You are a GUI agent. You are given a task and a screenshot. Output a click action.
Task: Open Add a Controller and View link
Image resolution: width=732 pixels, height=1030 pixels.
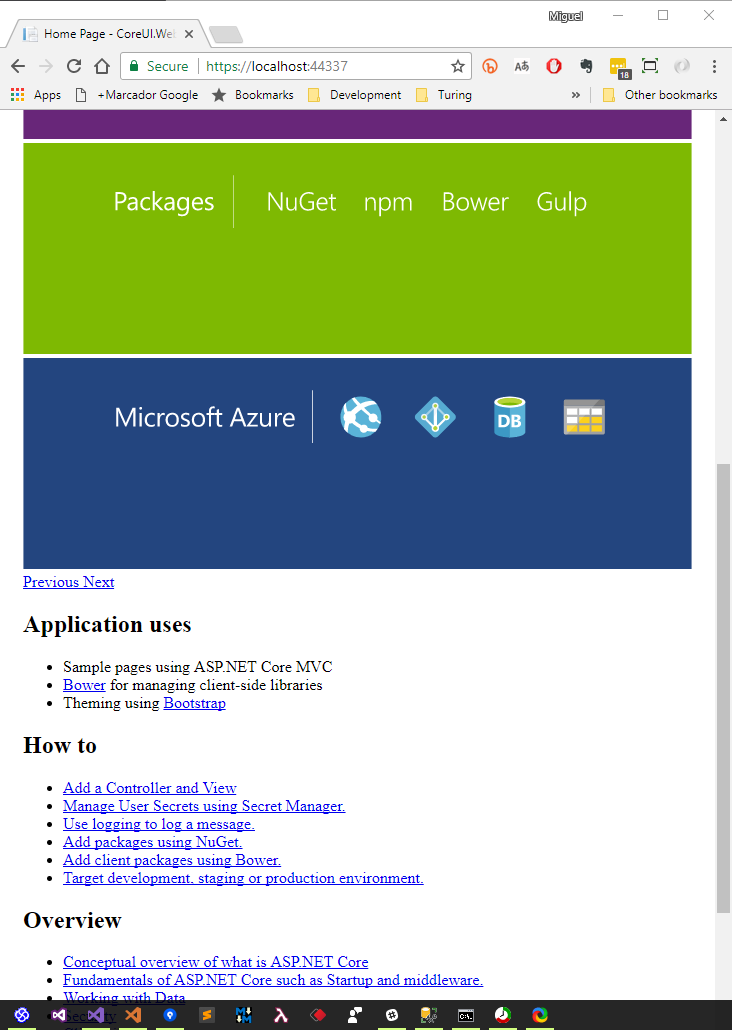pyautogui.click(x=150, y=788)
